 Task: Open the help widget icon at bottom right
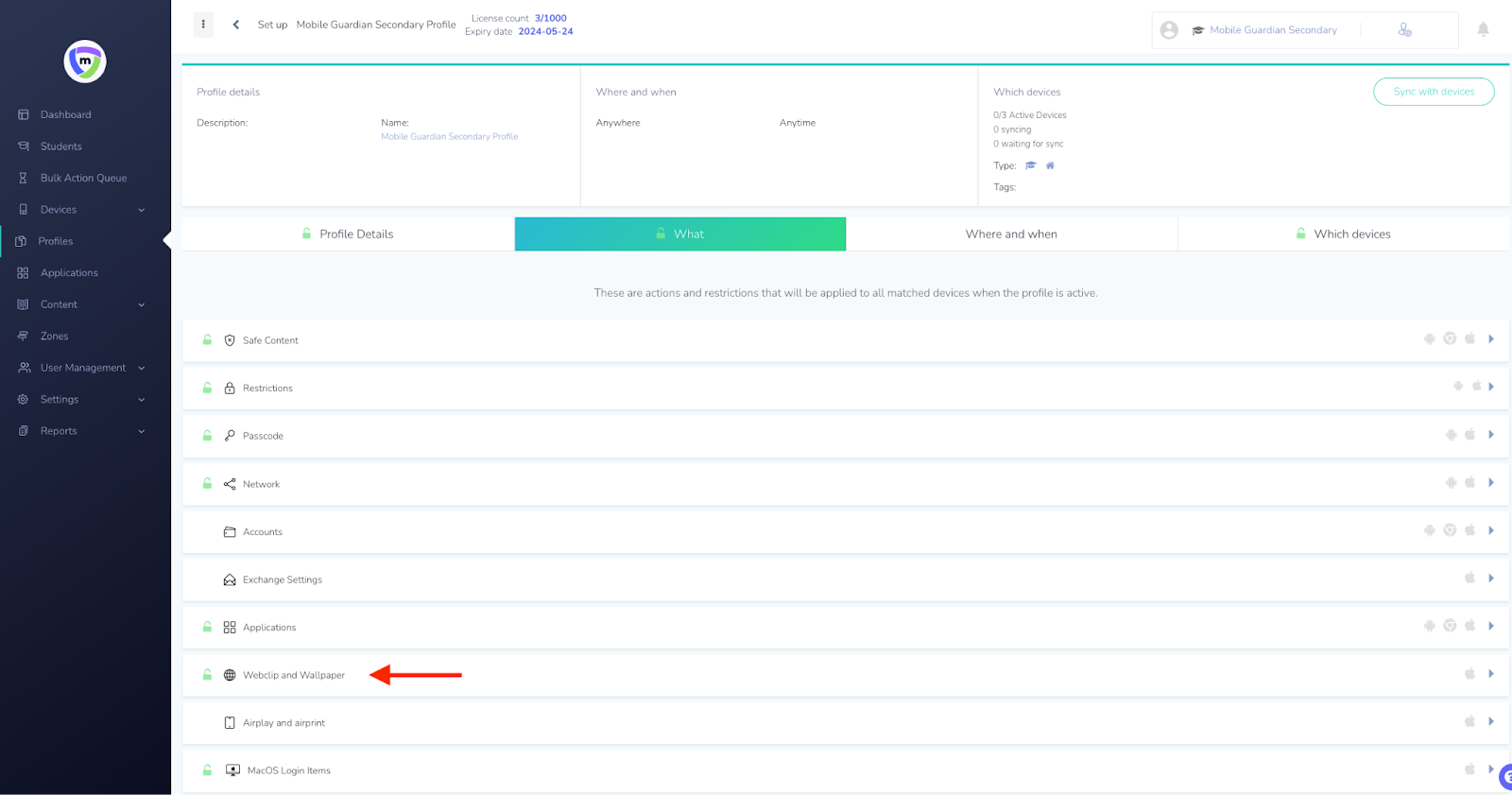point(1505,777)
